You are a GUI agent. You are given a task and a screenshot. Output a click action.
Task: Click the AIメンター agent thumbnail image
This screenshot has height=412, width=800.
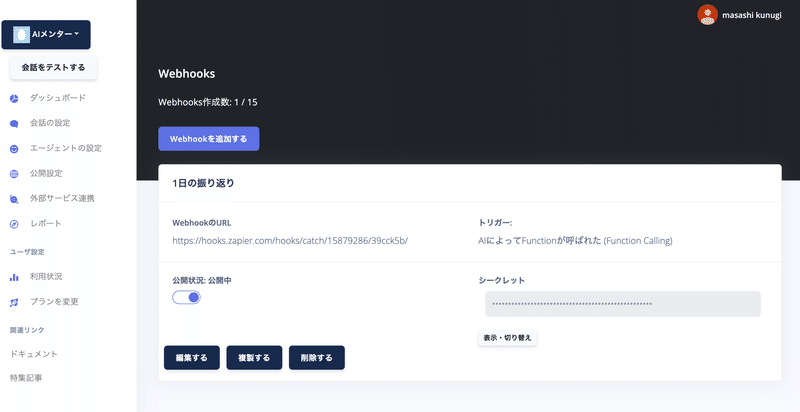[x=21, y=34]
